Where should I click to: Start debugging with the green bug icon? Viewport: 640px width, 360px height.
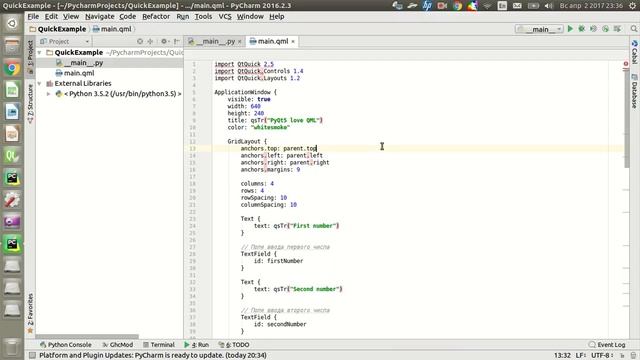coord(582,29)
